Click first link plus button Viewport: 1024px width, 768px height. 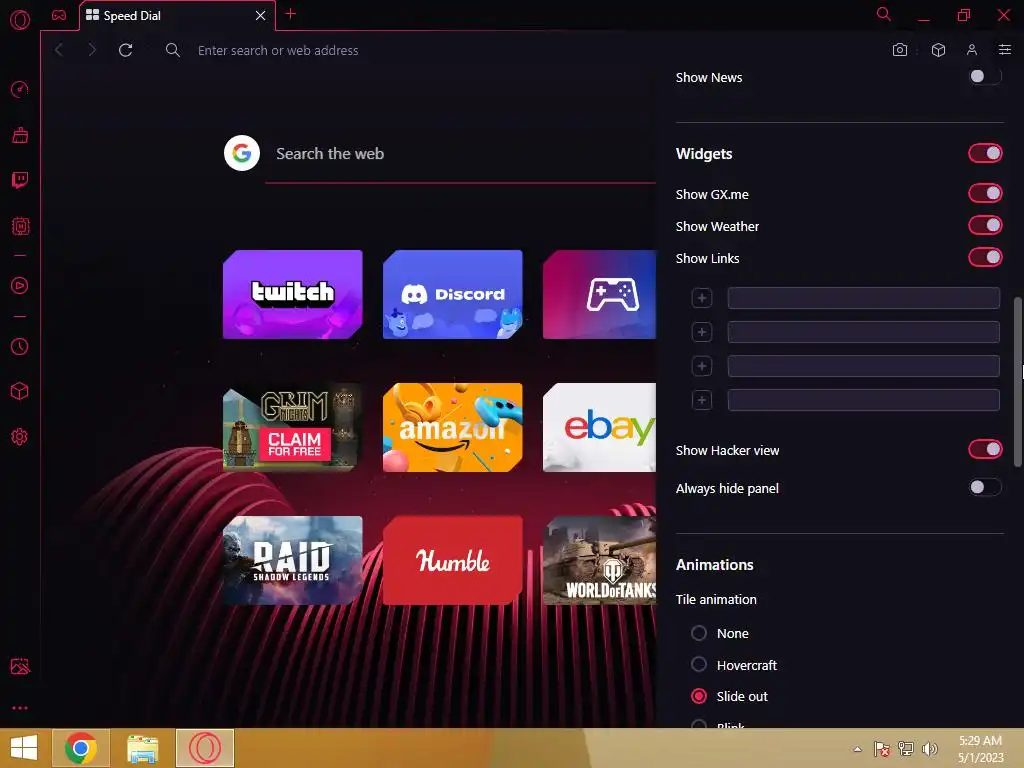coord(702,298)
